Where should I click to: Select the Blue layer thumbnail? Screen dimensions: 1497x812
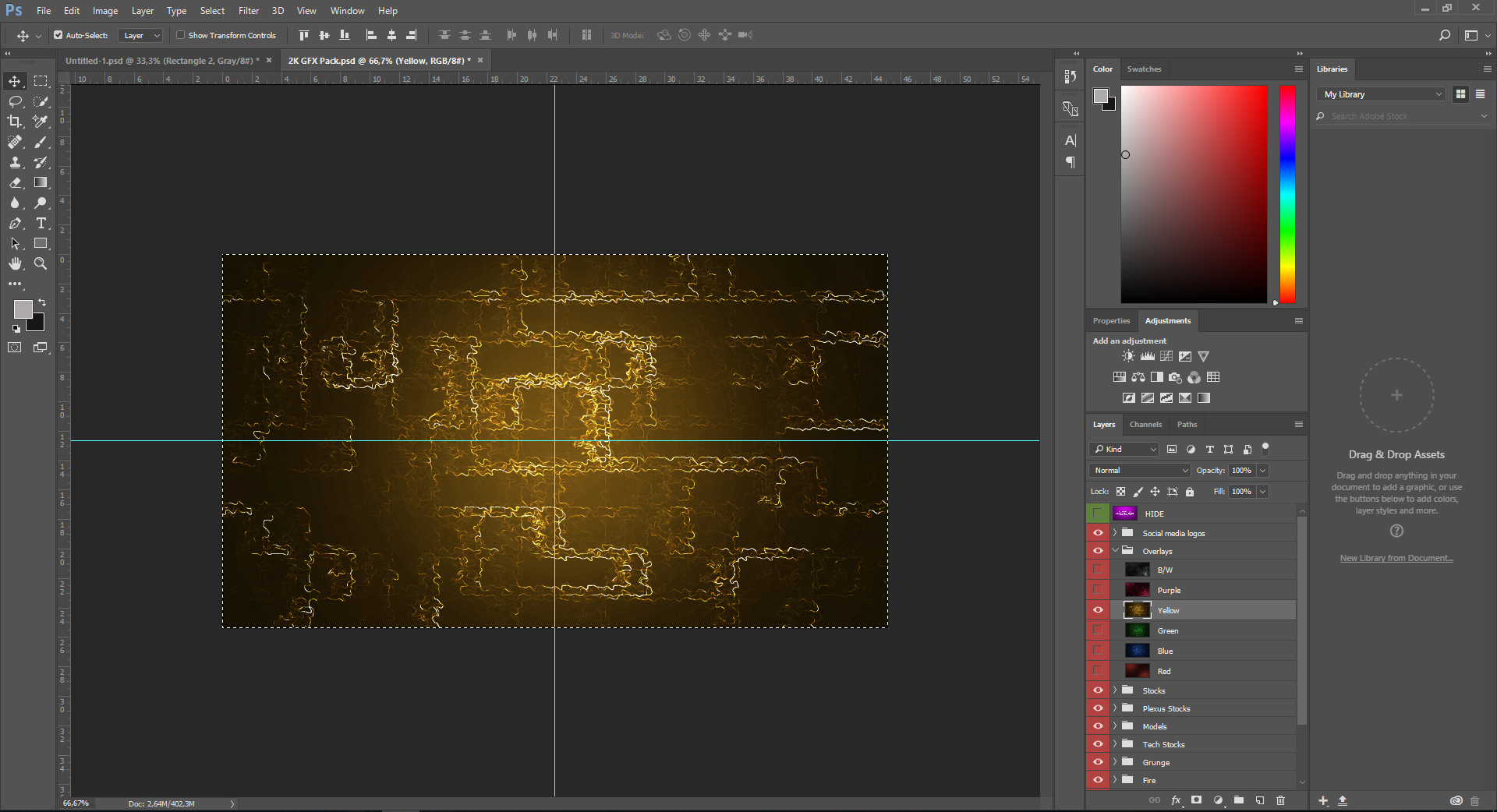point(1137,651)
